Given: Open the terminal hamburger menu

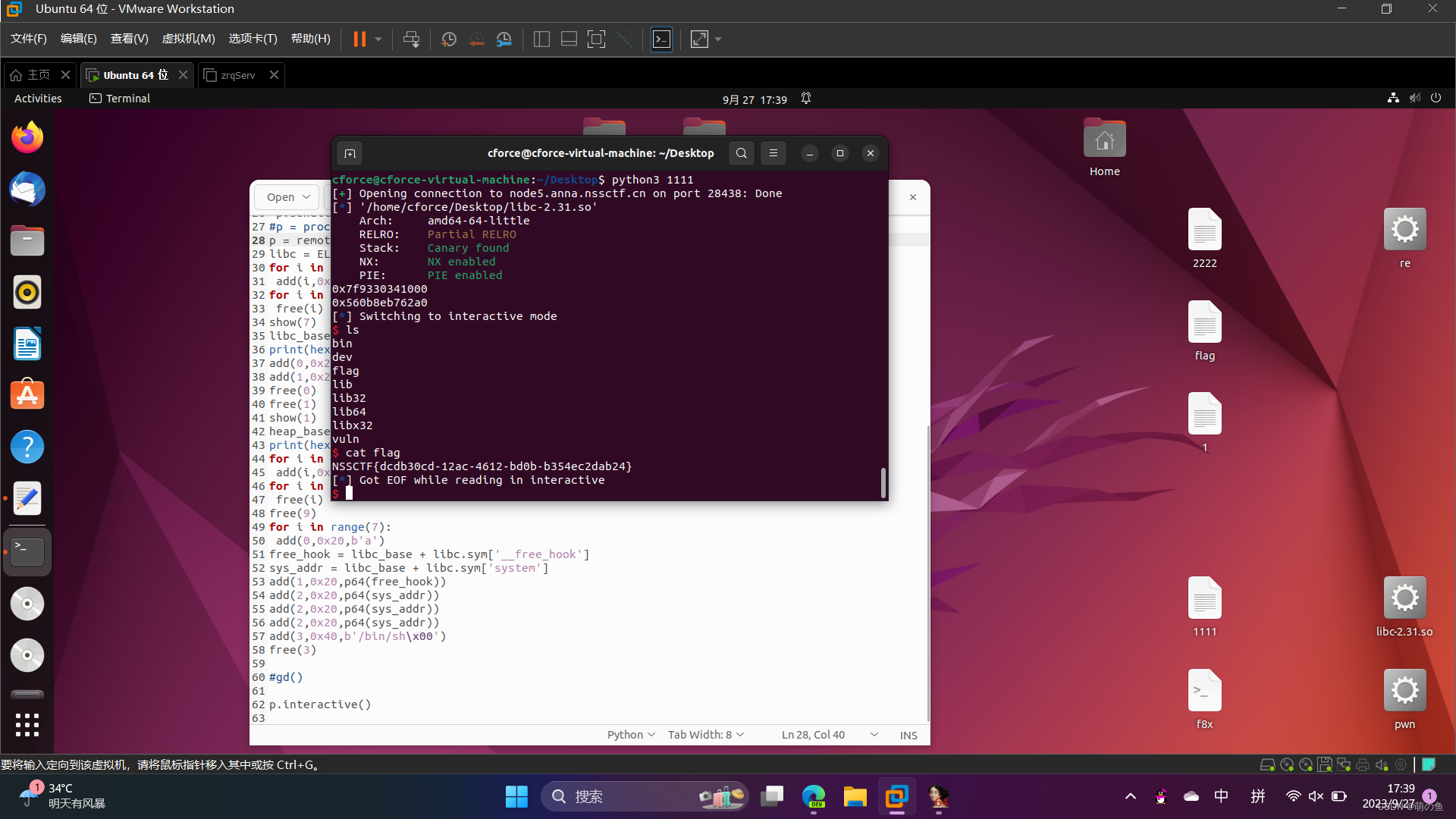Looking at the screenshot, I should coord(773,153).
